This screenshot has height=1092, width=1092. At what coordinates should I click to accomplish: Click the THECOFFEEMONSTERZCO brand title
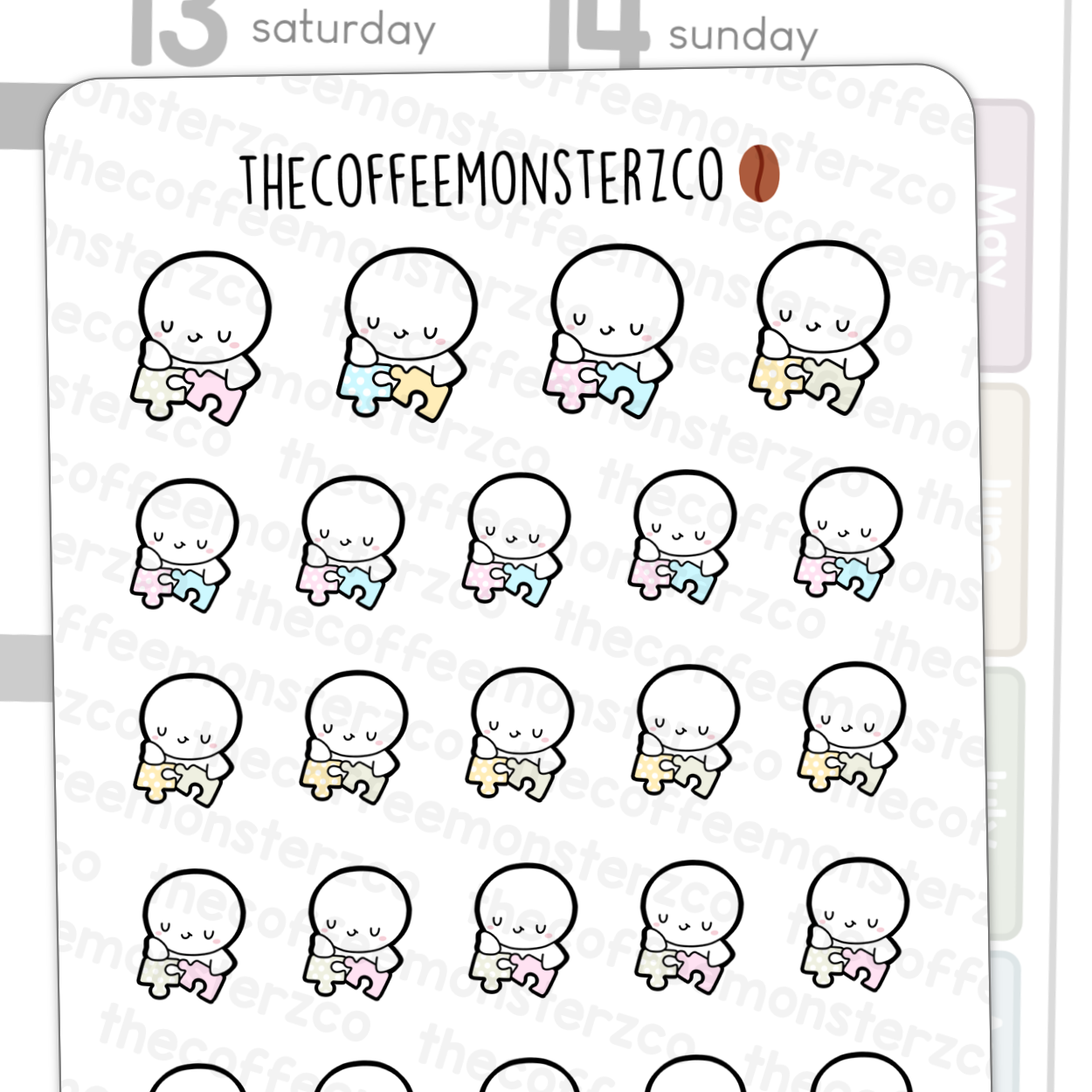point(482,178)
